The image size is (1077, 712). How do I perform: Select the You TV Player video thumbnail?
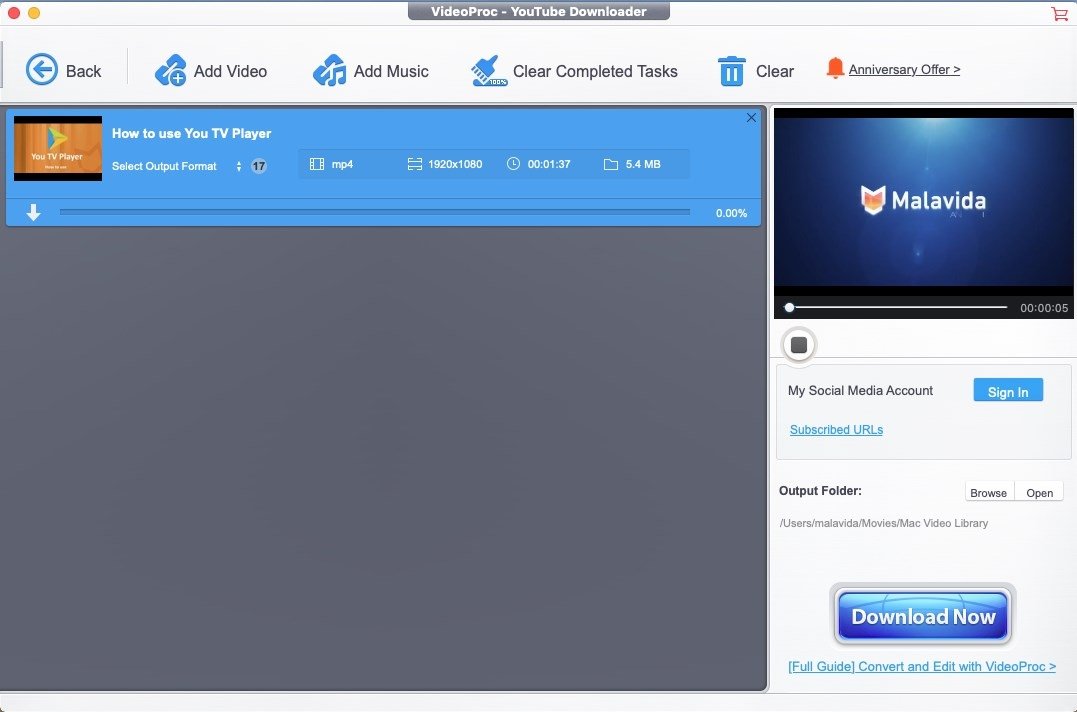coord(58,148)
